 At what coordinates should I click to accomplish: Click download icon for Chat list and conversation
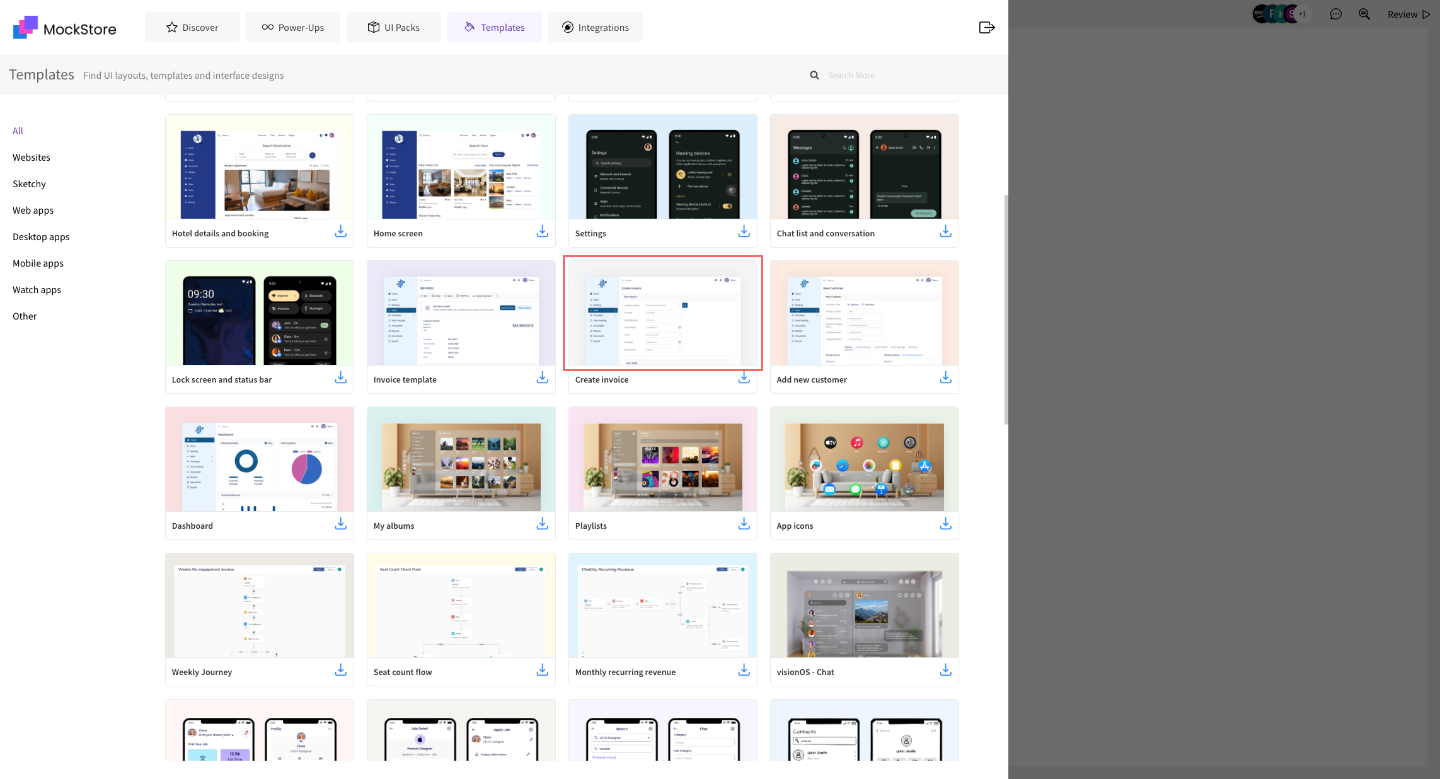[945, 232]
